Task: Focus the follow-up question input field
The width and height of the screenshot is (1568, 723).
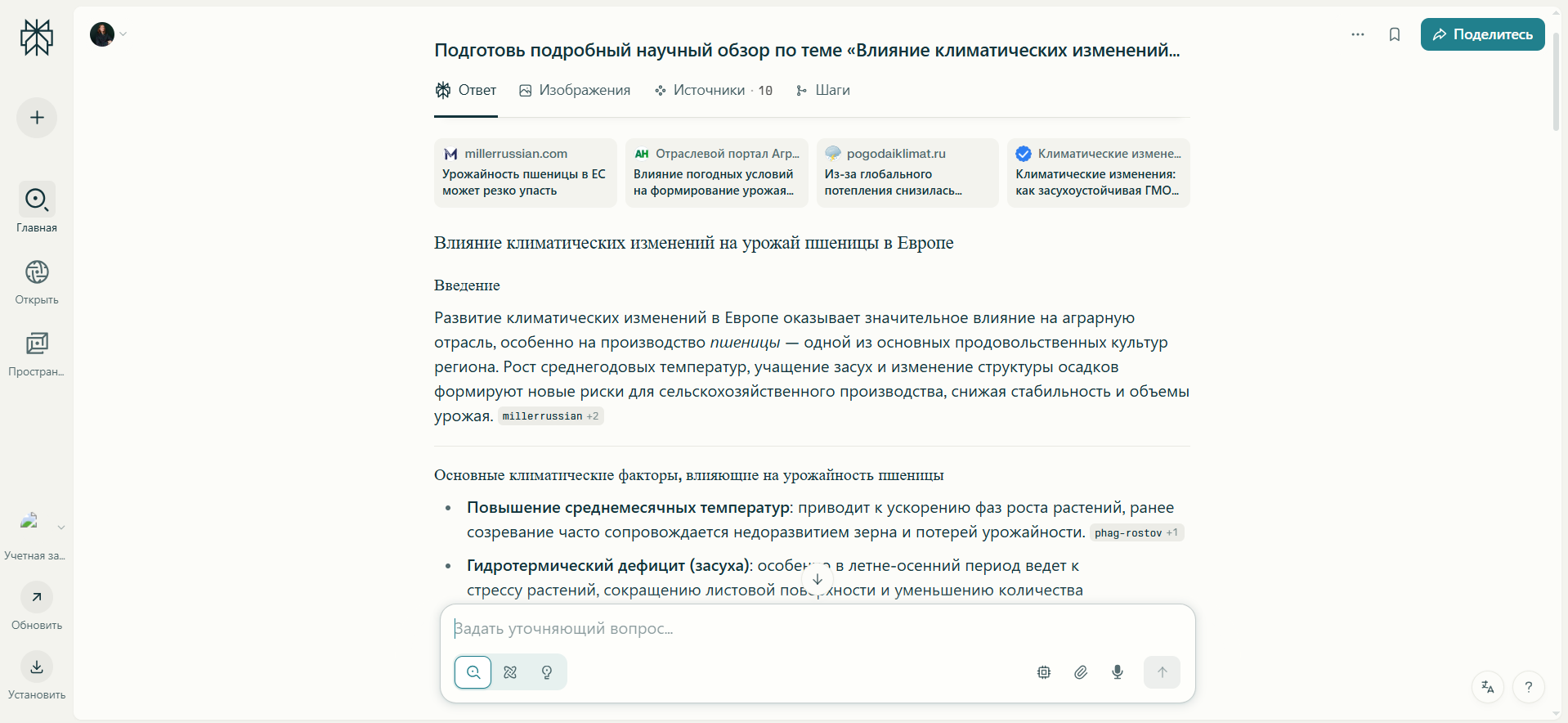Action: (817, 628)
